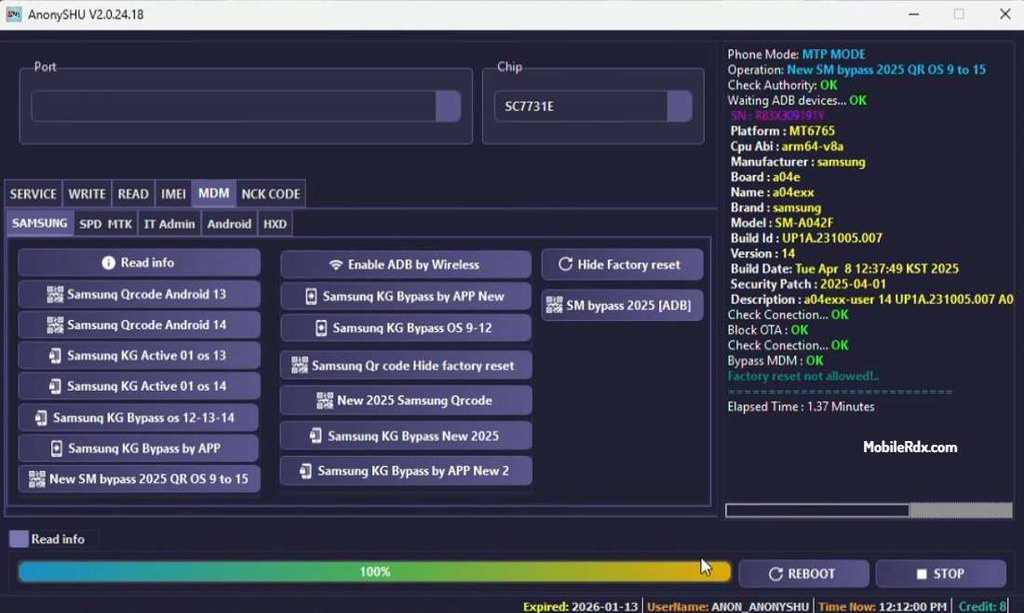Click QR icon on Samsung Qrcode Android 14
Screen dimensions: 1024x613
coord(55,325)
